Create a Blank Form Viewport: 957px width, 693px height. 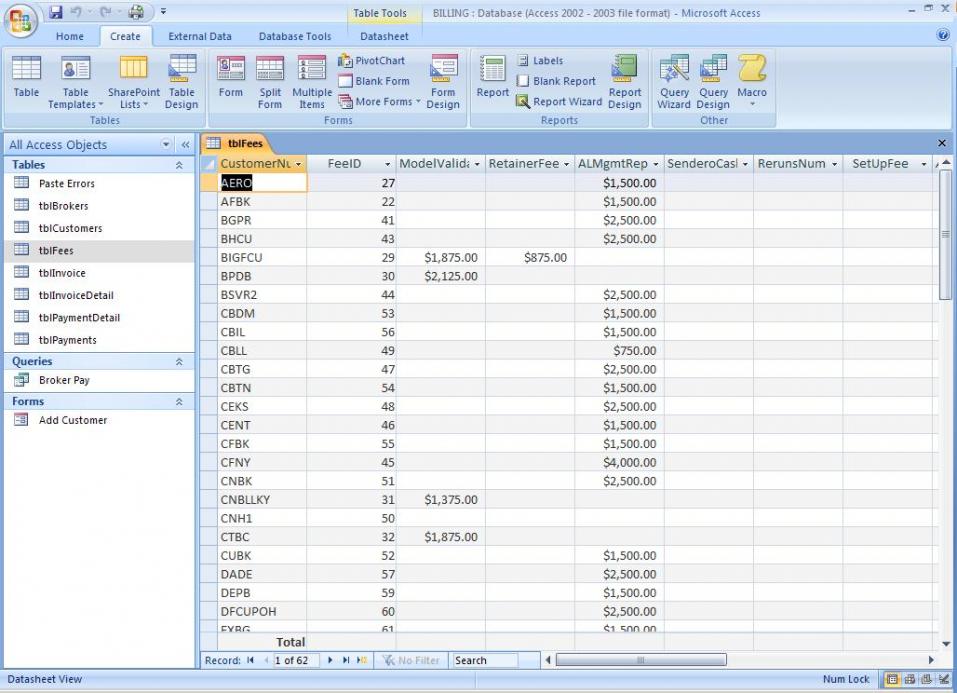[x=374, y=81]
